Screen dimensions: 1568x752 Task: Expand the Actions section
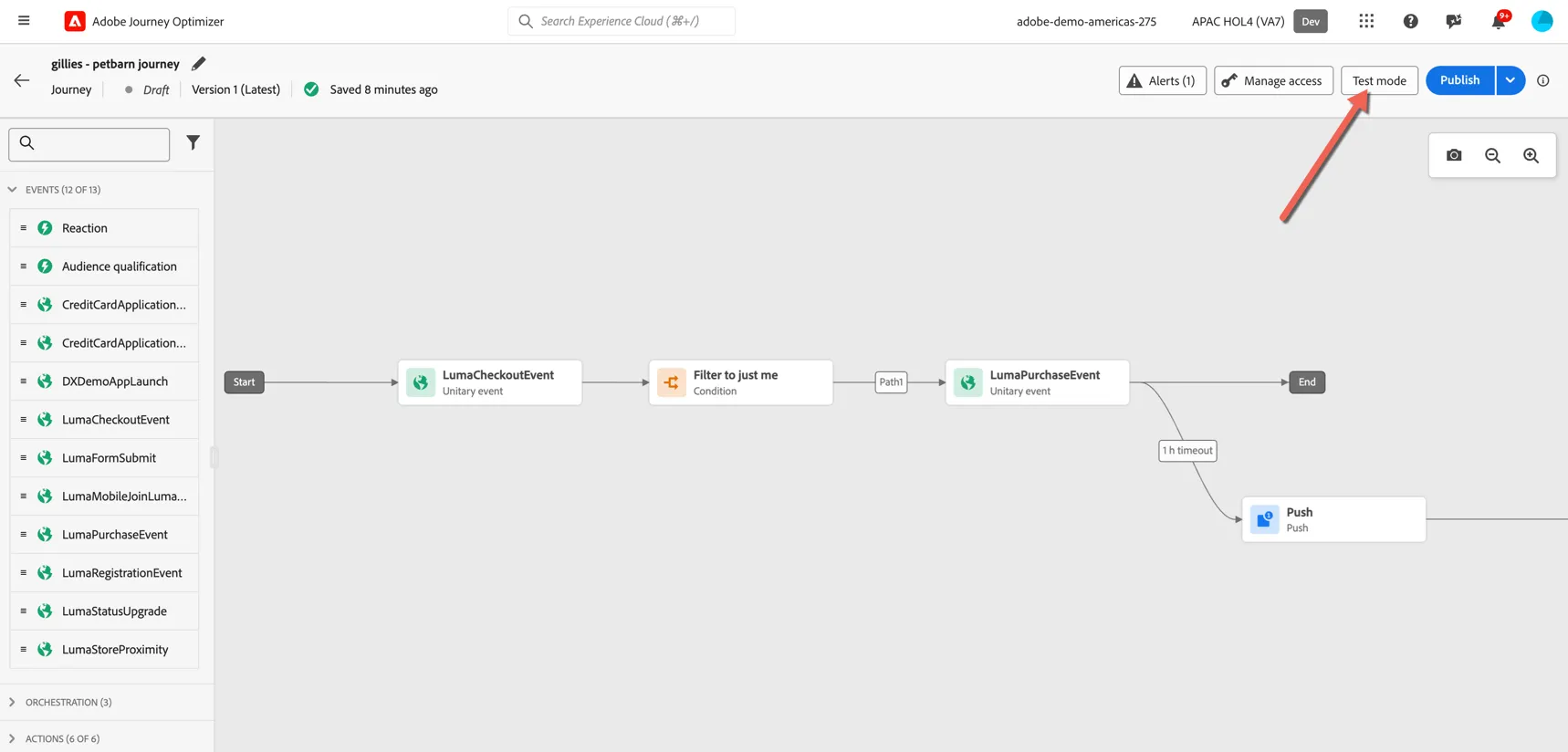click(x=12, y=738)
